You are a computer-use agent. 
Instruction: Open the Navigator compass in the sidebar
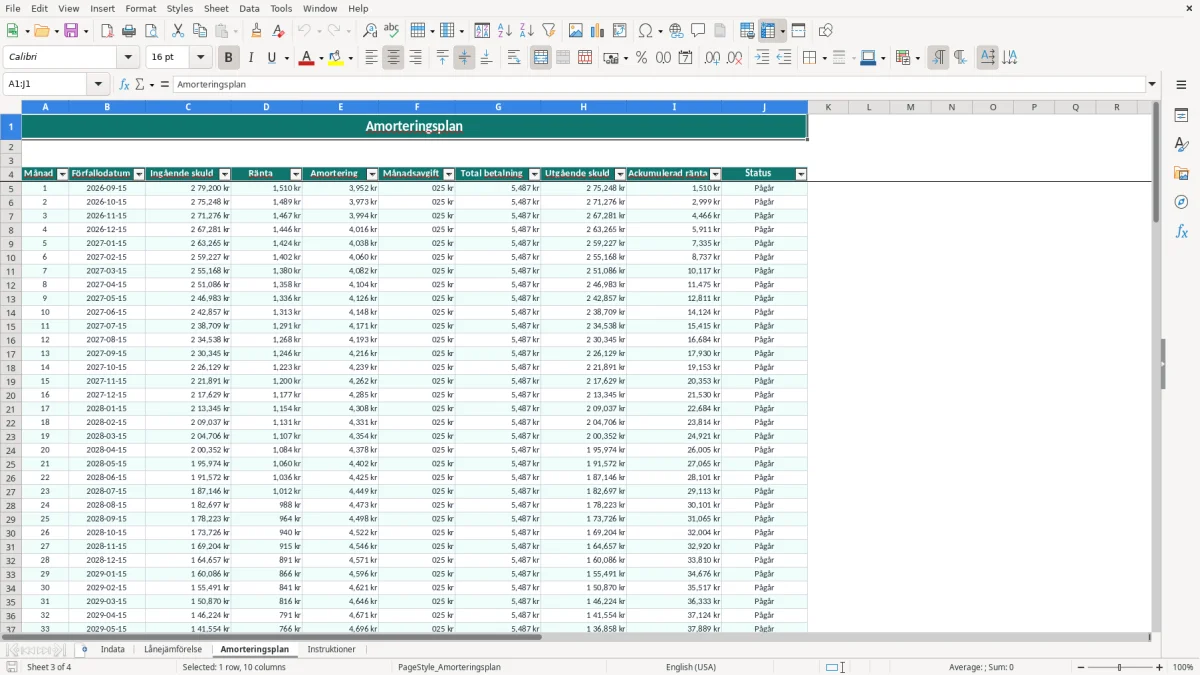pyautogui.click(x=1181, y=202)
